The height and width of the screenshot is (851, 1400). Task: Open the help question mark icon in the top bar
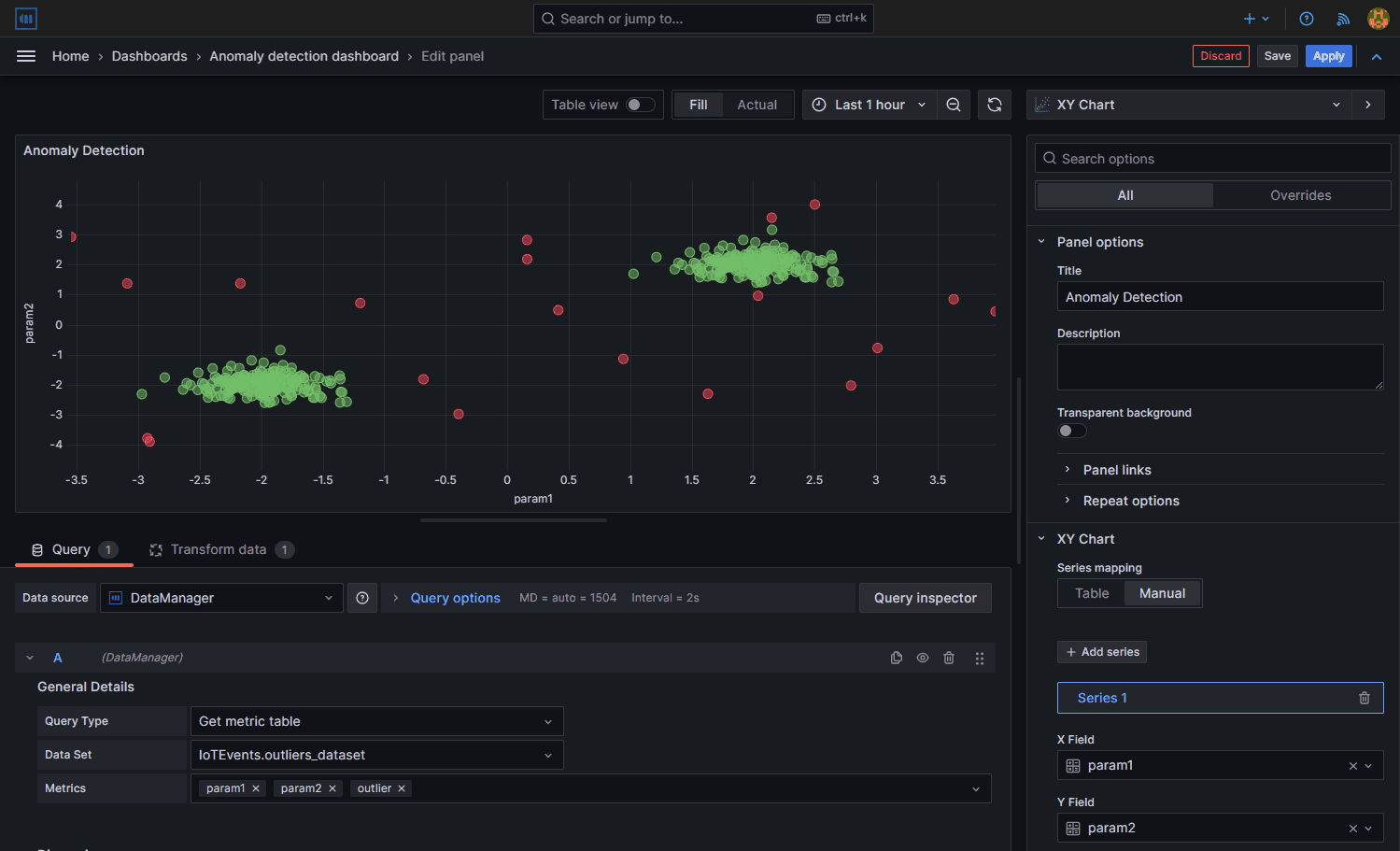coord(1306,19)
